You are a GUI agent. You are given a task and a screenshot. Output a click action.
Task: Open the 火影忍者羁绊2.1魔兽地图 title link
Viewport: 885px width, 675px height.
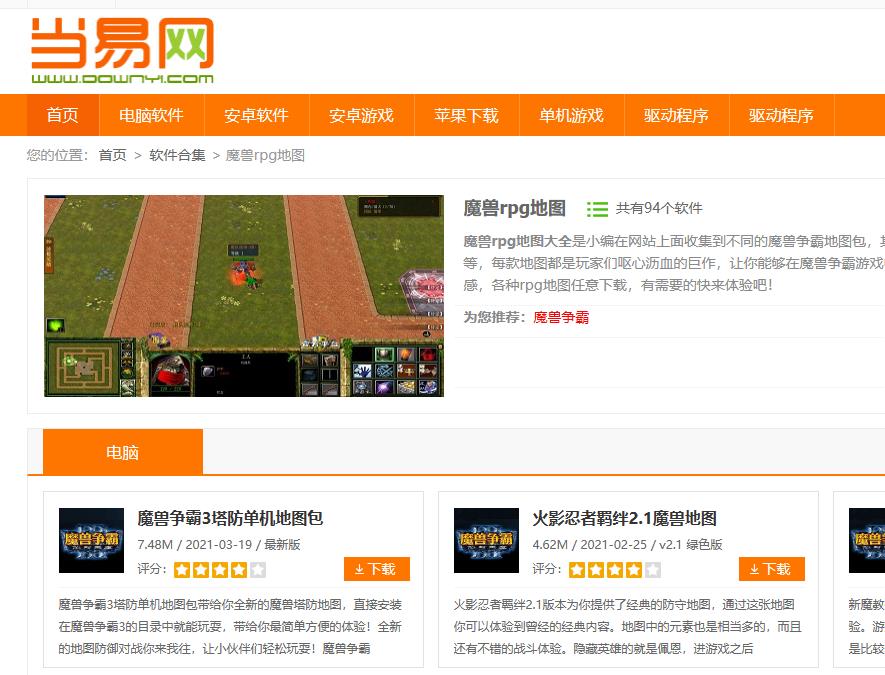pyautogui.click(x=624, y=518)
